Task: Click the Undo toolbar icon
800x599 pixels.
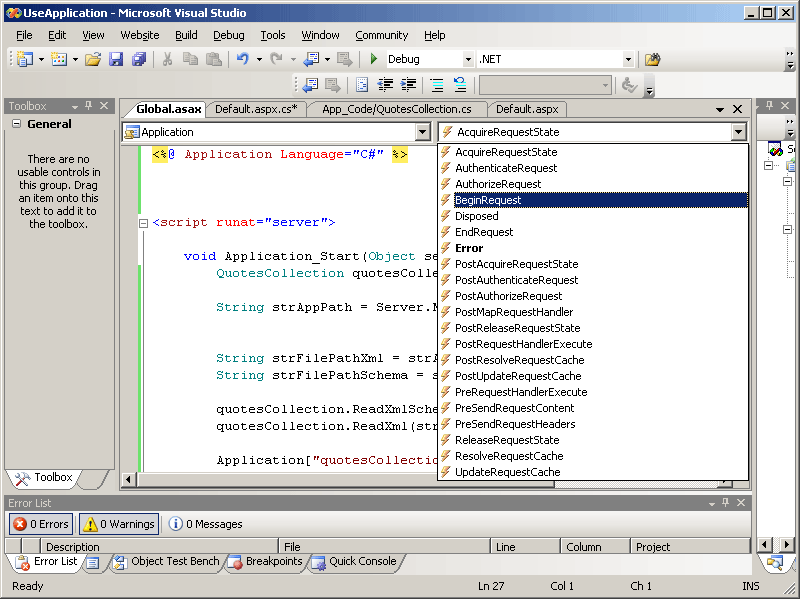Action: point(242,60)
